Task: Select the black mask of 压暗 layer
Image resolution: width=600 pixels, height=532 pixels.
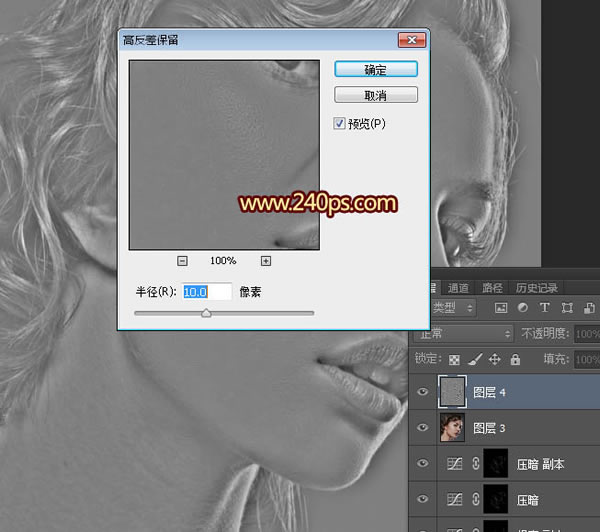Action: (496, 499)
